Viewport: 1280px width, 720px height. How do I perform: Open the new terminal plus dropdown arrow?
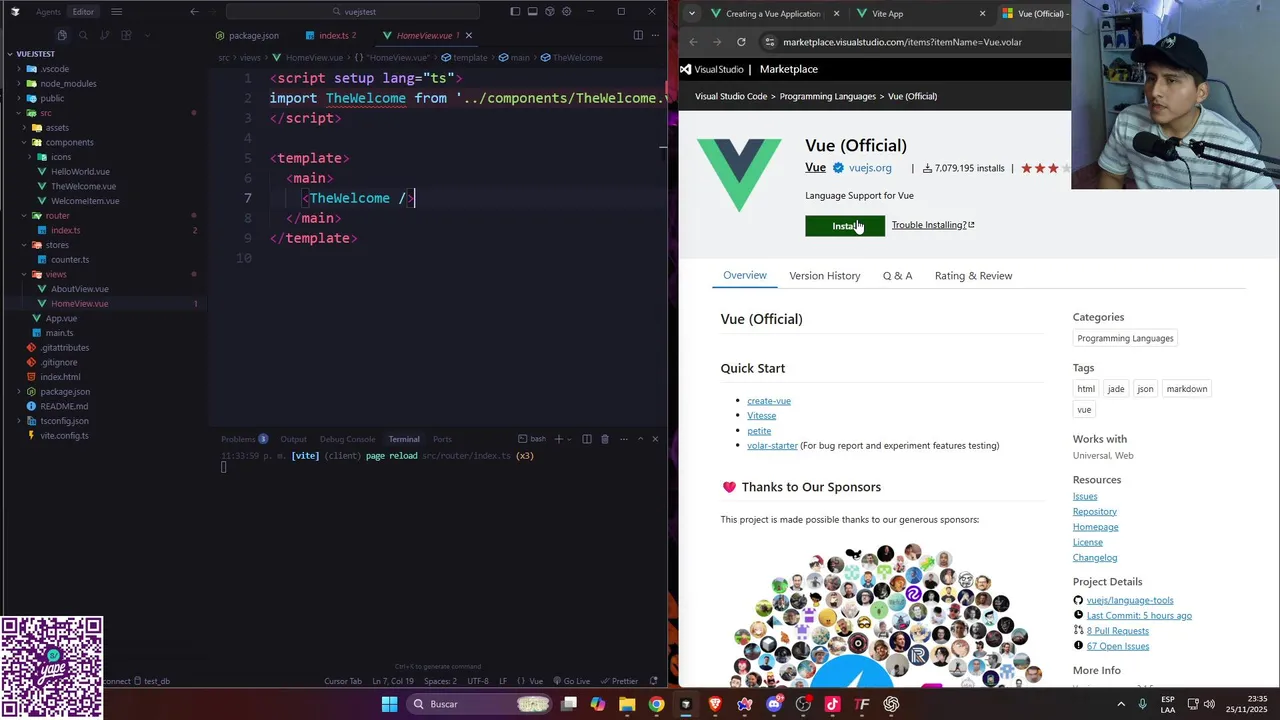click(x=571, y=439)
